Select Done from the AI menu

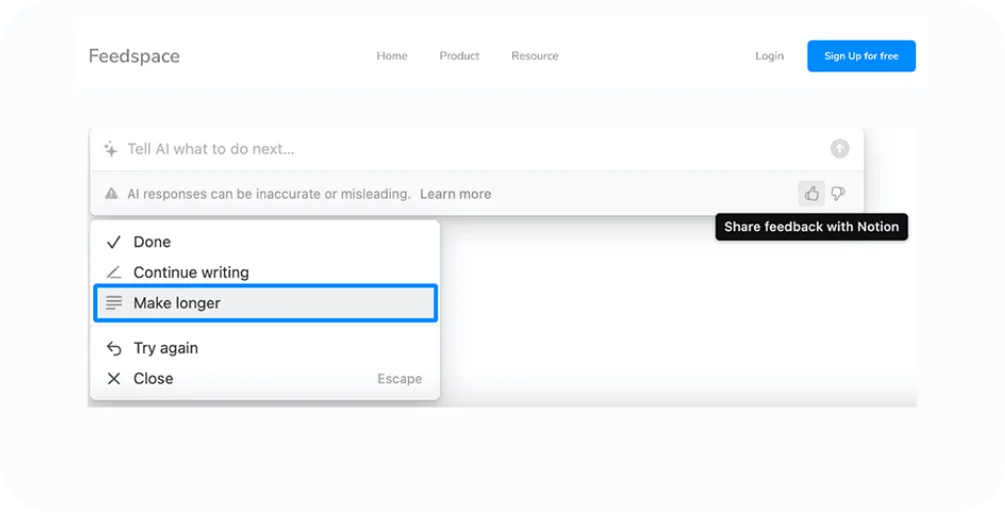(265, 242)
